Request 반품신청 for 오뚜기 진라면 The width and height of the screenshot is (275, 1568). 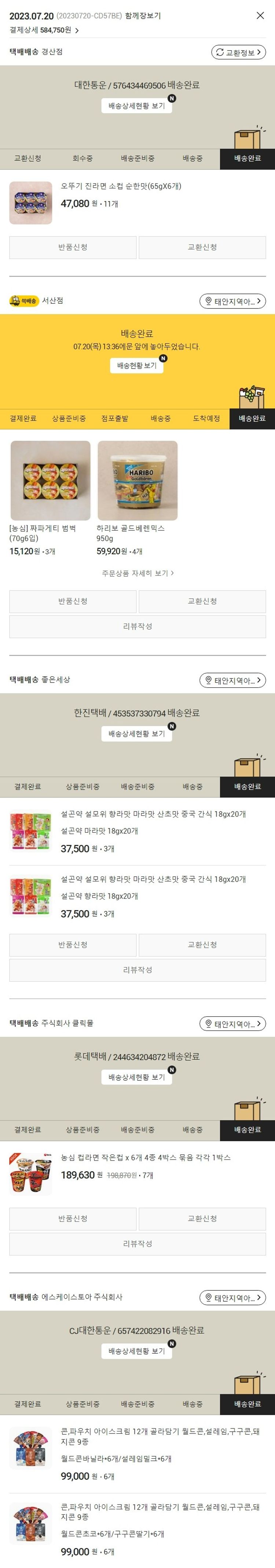(73, 247)
